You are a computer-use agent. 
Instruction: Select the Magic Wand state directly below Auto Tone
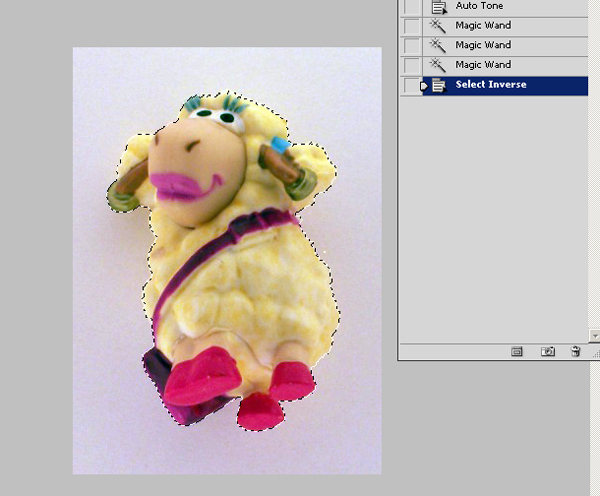[x=505, y=26]
